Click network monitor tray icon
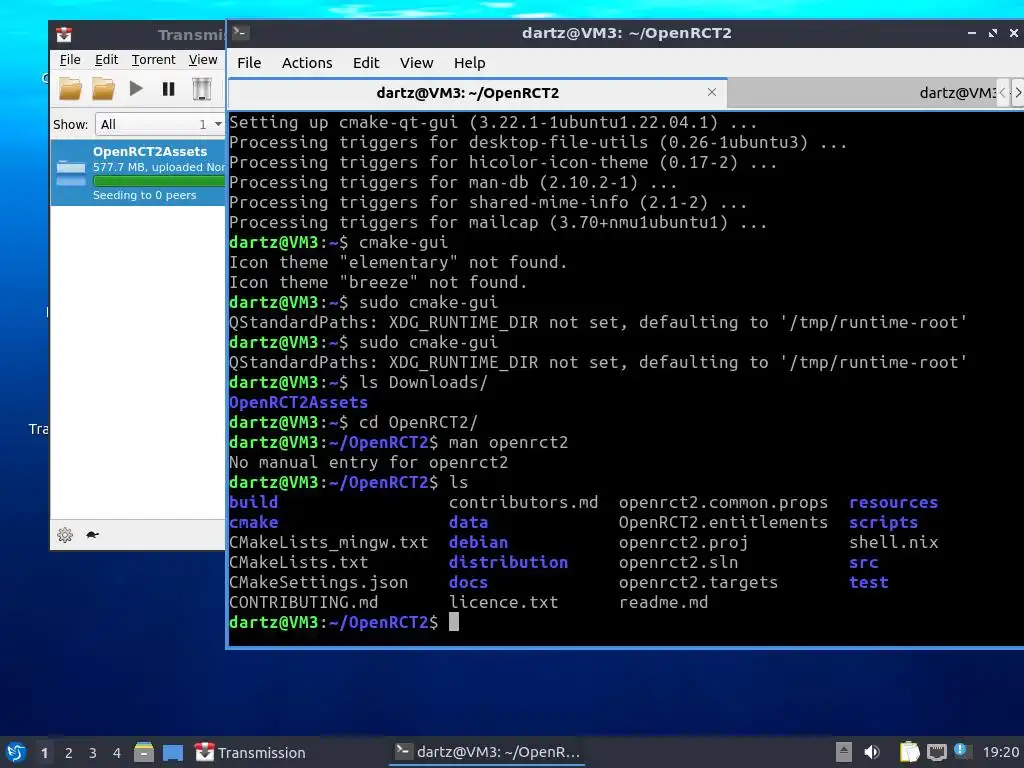Screen dimensions: 1024x768 click(936, 752)
